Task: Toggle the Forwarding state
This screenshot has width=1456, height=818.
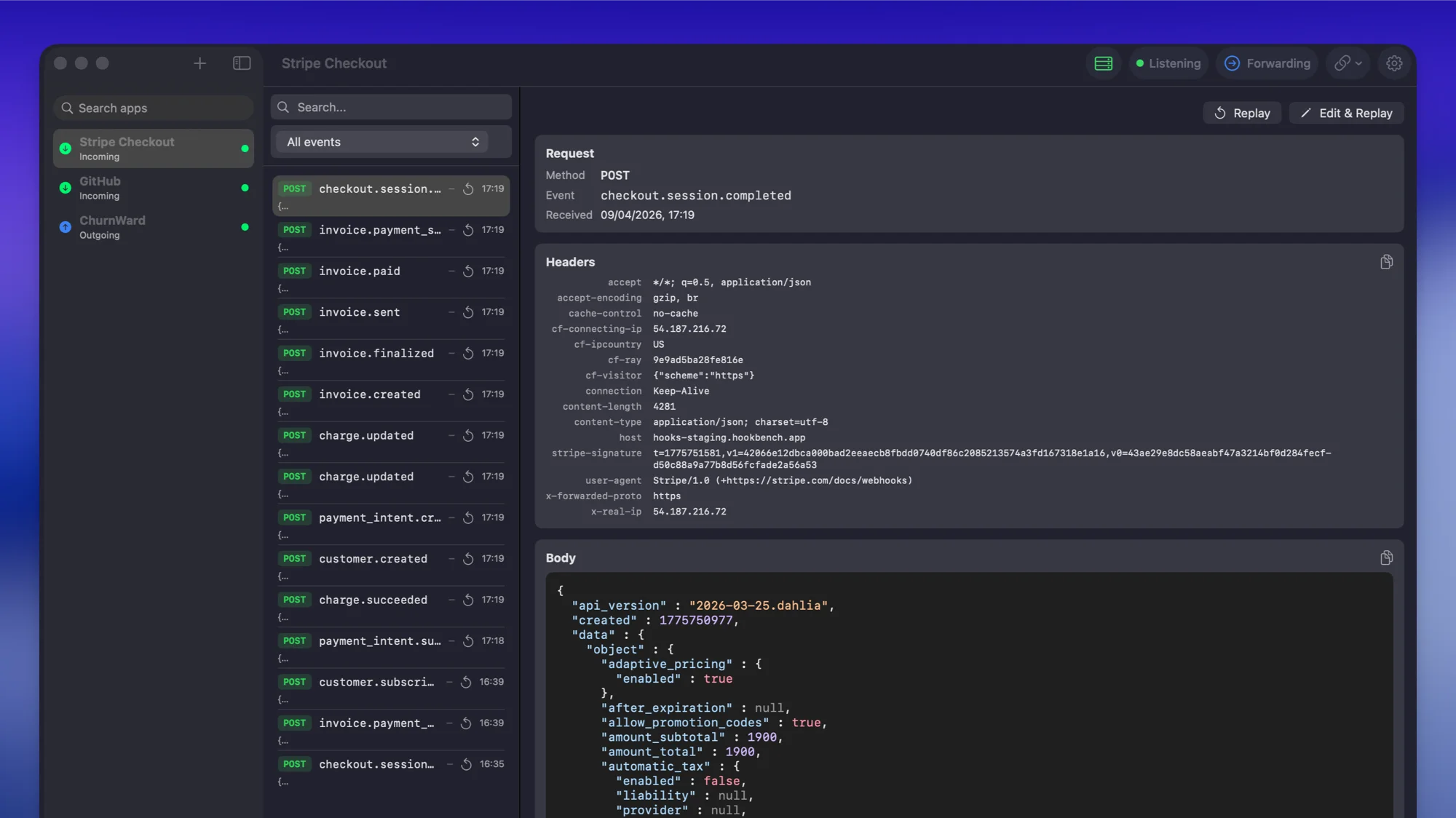Action: 1267,63
